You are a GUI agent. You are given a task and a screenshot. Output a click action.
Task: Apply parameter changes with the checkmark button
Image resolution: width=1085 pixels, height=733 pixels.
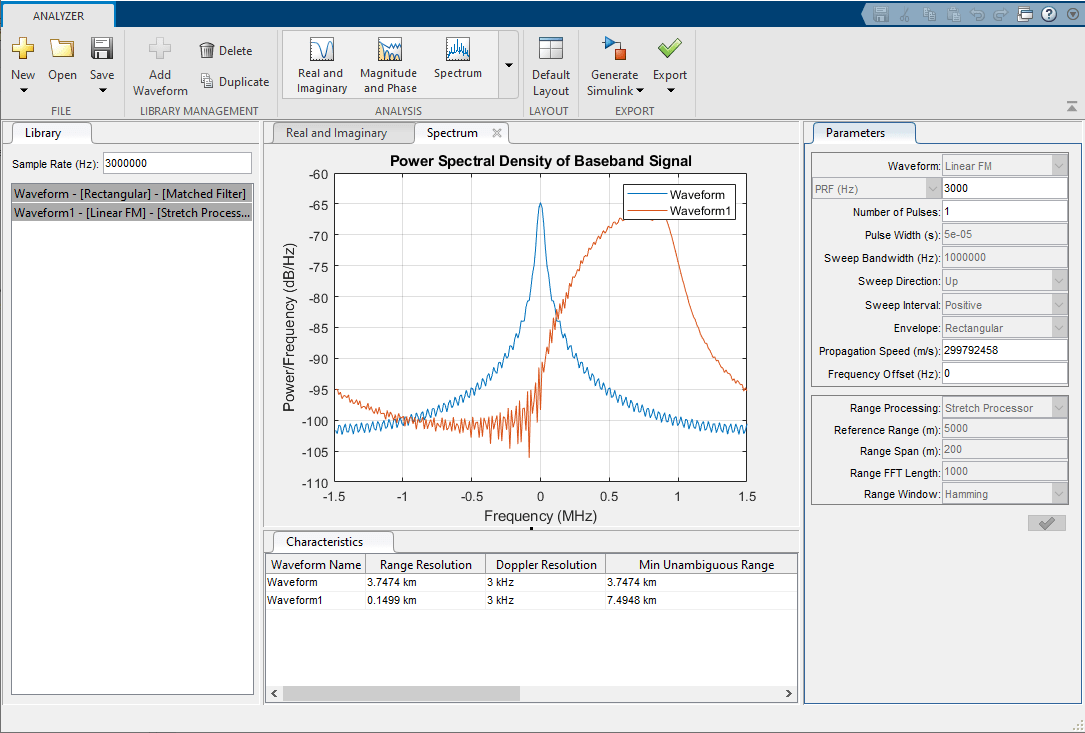(1046, 522)
